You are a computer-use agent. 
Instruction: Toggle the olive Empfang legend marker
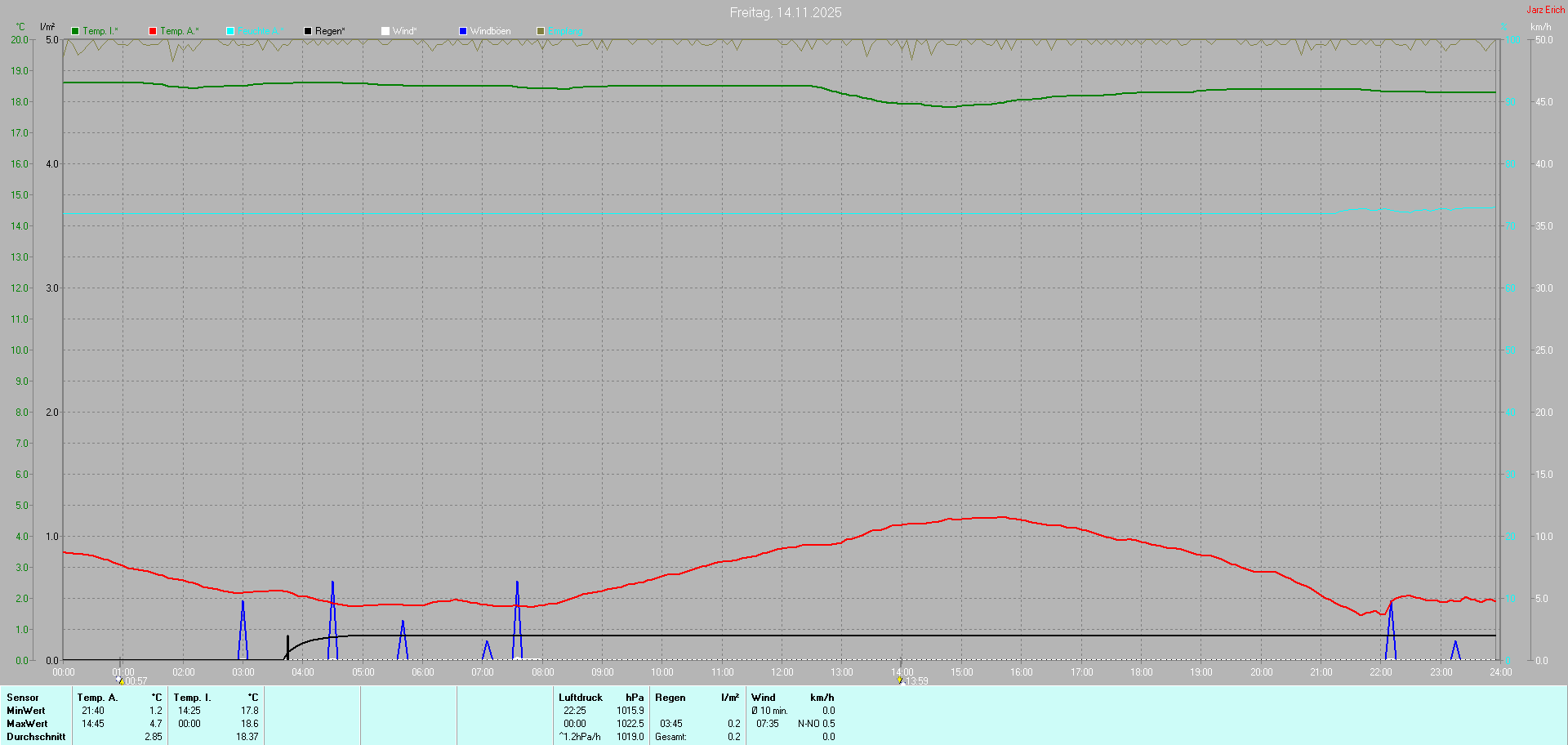click(541, 31)
